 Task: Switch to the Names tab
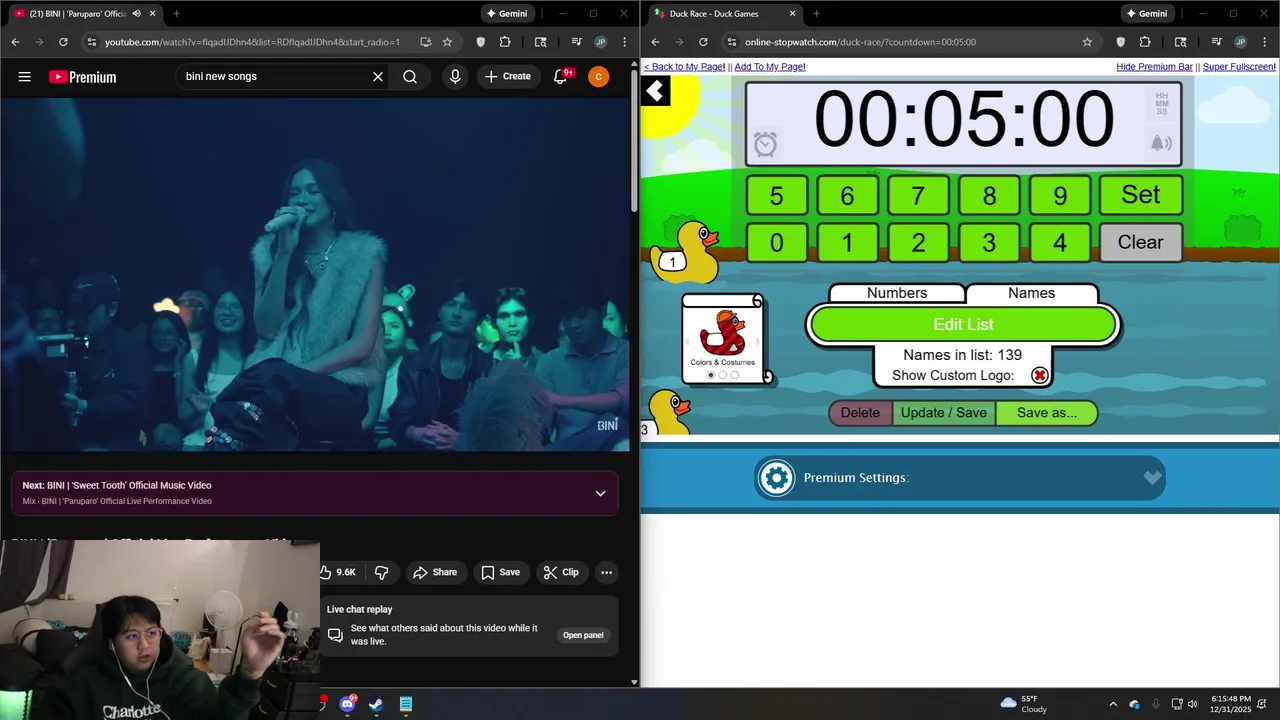coord(1031,293)
